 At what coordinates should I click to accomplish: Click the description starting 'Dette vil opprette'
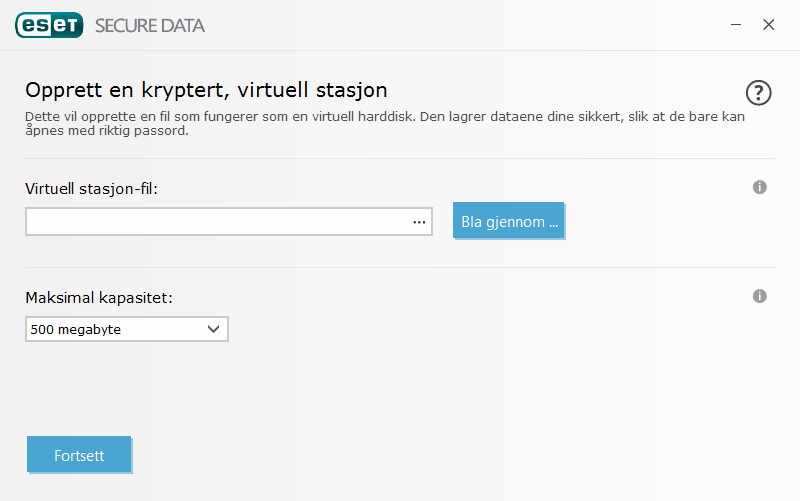pos(385,123)
